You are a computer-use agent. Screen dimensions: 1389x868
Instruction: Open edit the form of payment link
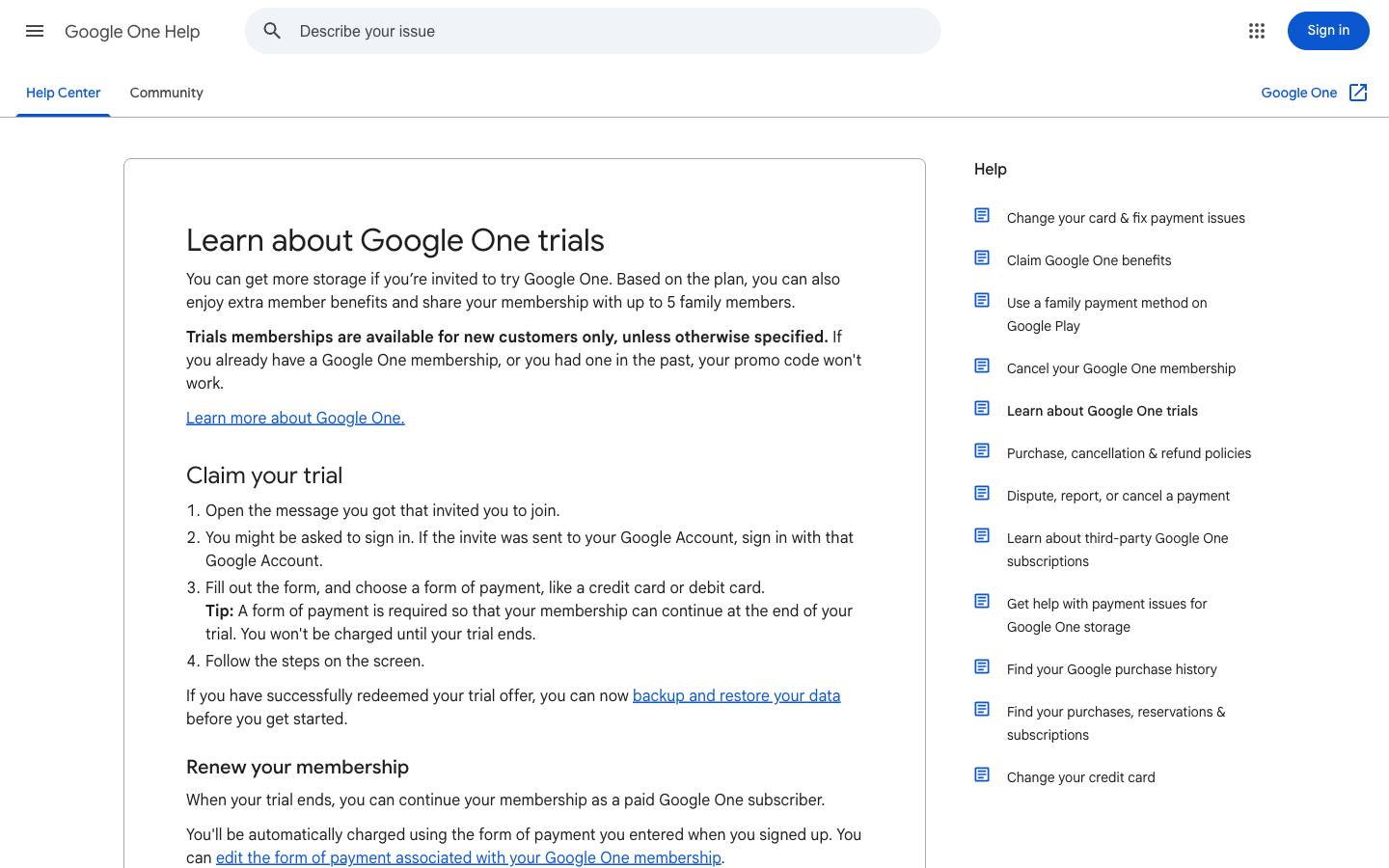[469, 857]
